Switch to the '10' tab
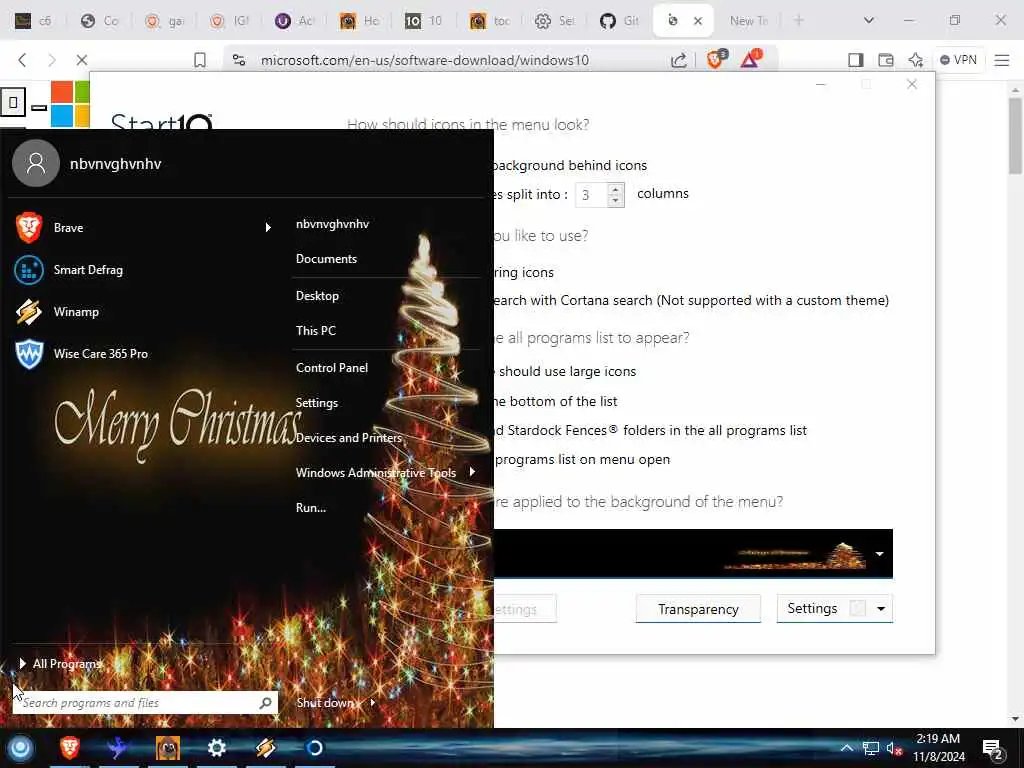Viewport: 1024px width, 768px height. [423, 20]
